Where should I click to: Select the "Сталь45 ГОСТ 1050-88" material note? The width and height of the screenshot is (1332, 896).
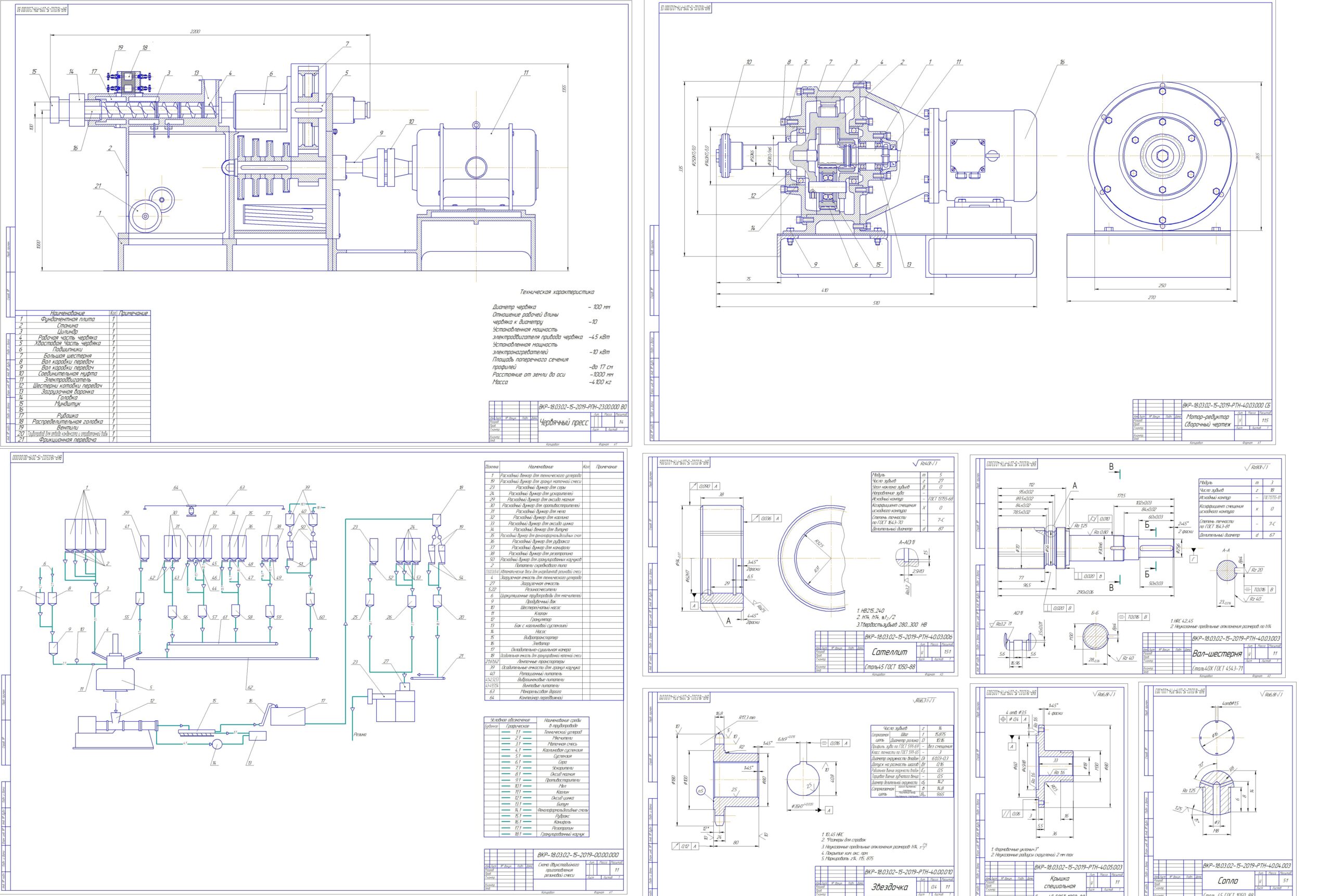(890, 667)
